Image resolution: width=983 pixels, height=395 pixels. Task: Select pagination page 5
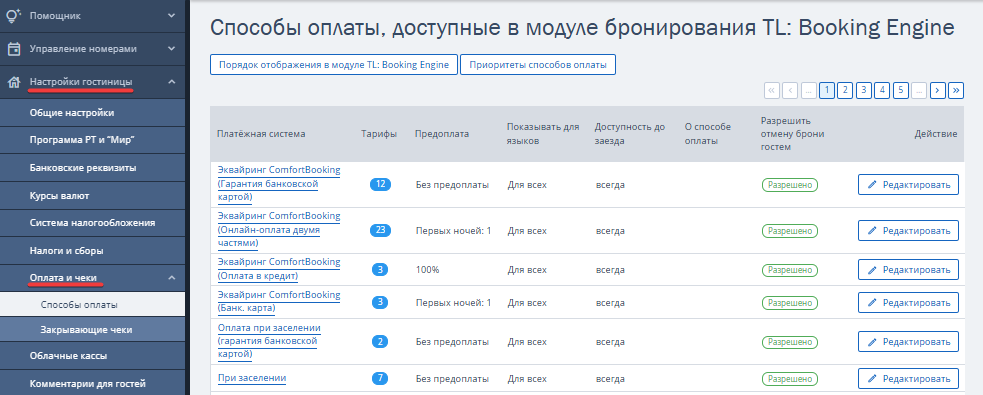point(900,90)
